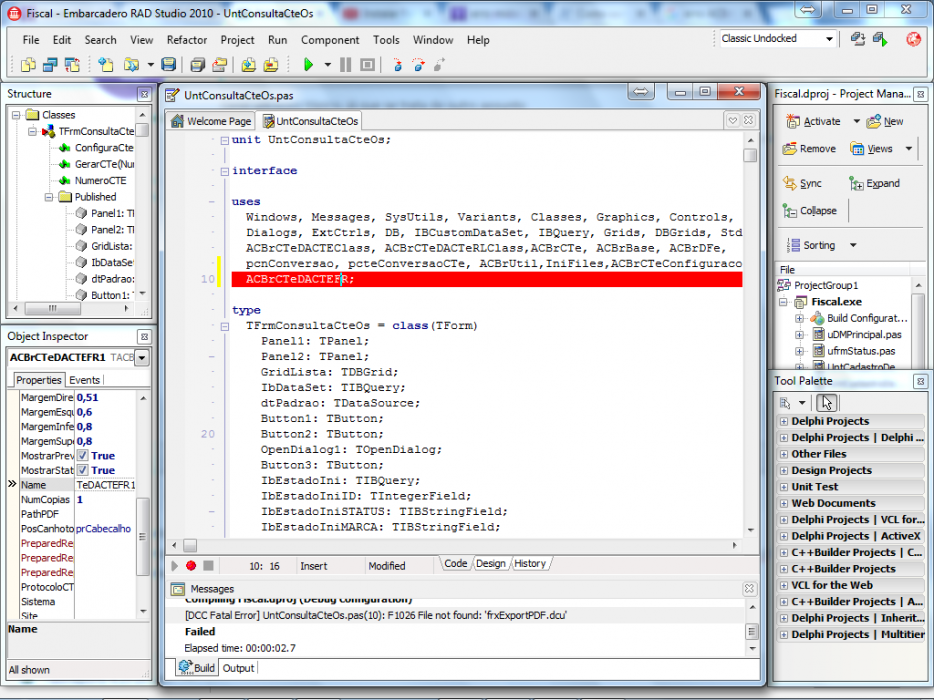Collapse the Fiscal.exe project node
934x700 pixels.
pos(783,302)
